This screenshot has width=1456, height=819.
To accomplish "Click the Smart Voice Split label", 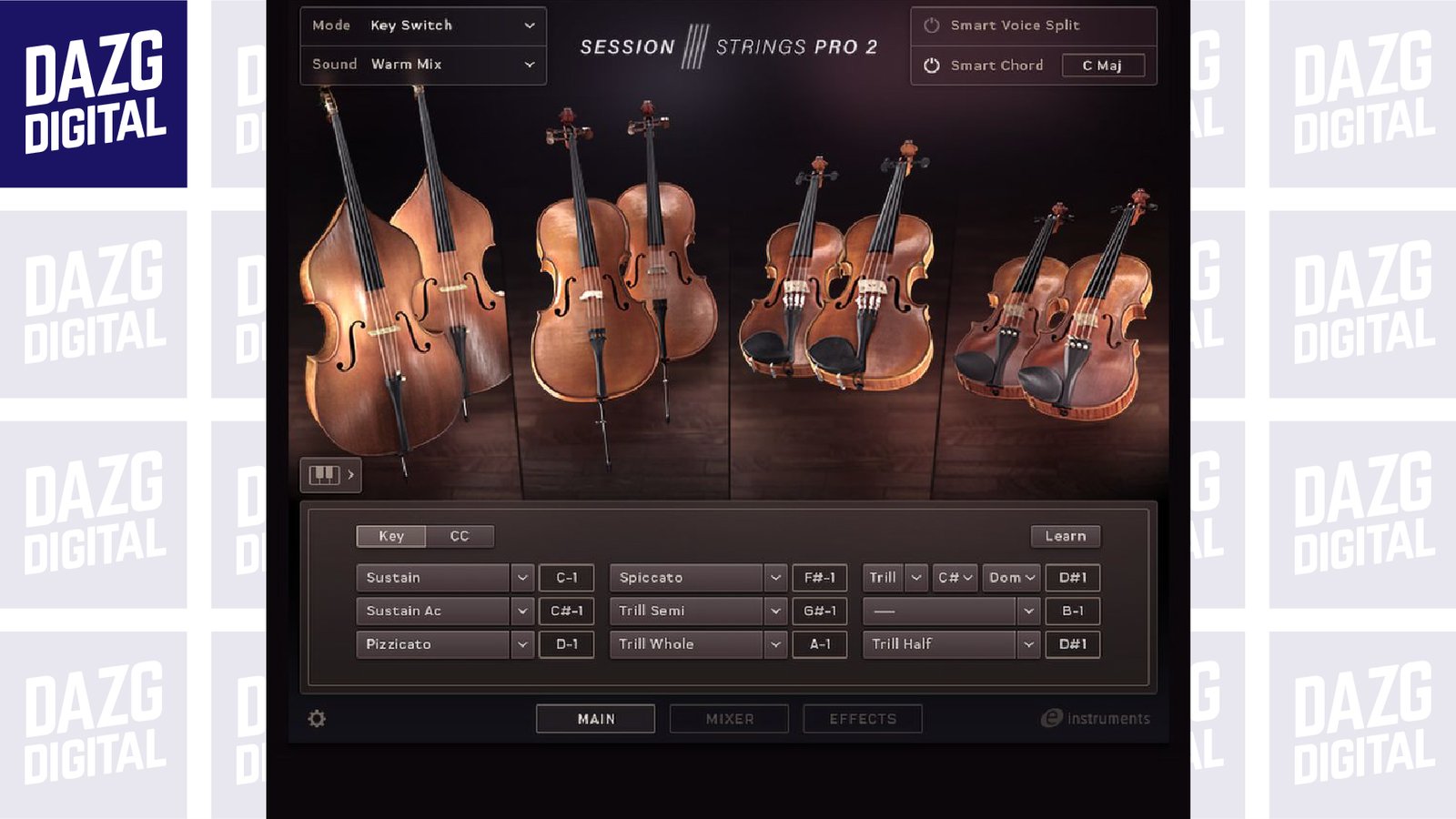I will pos(1015,25).
